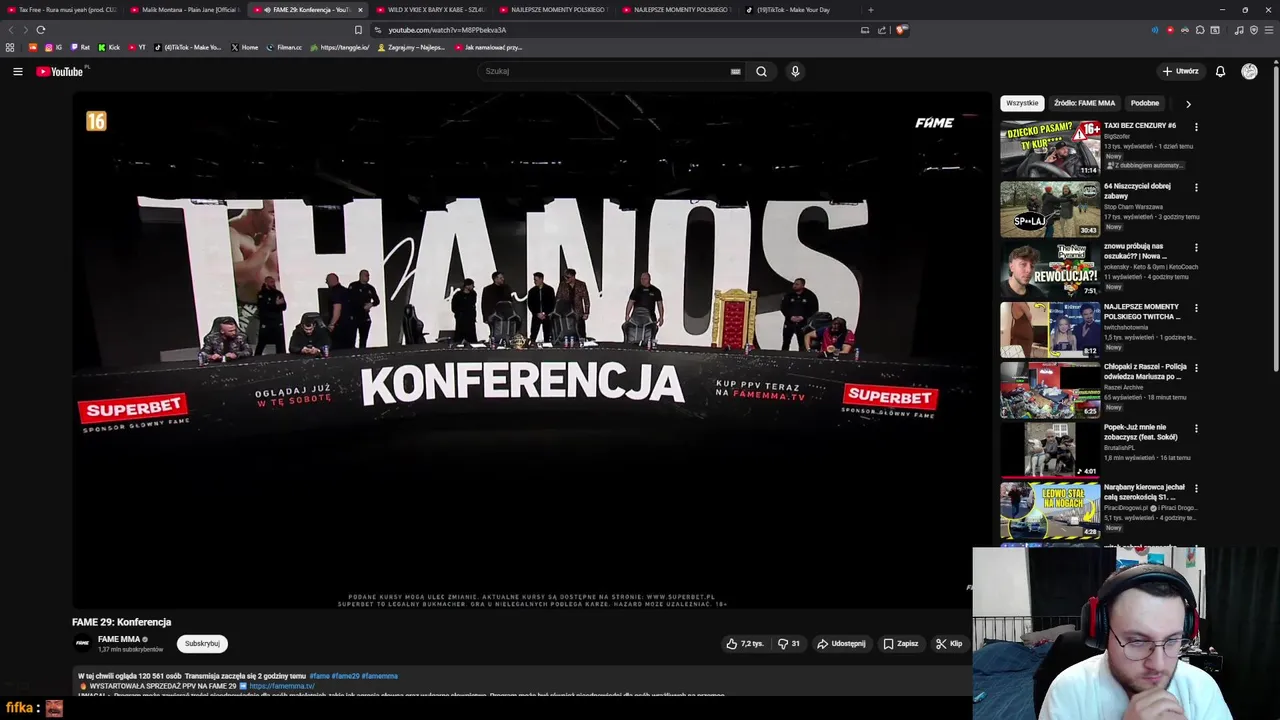The width and height of the screenshot is (1280, 720).
Task: Open the famemma.tv description link
Action: [x=282, y=686]
